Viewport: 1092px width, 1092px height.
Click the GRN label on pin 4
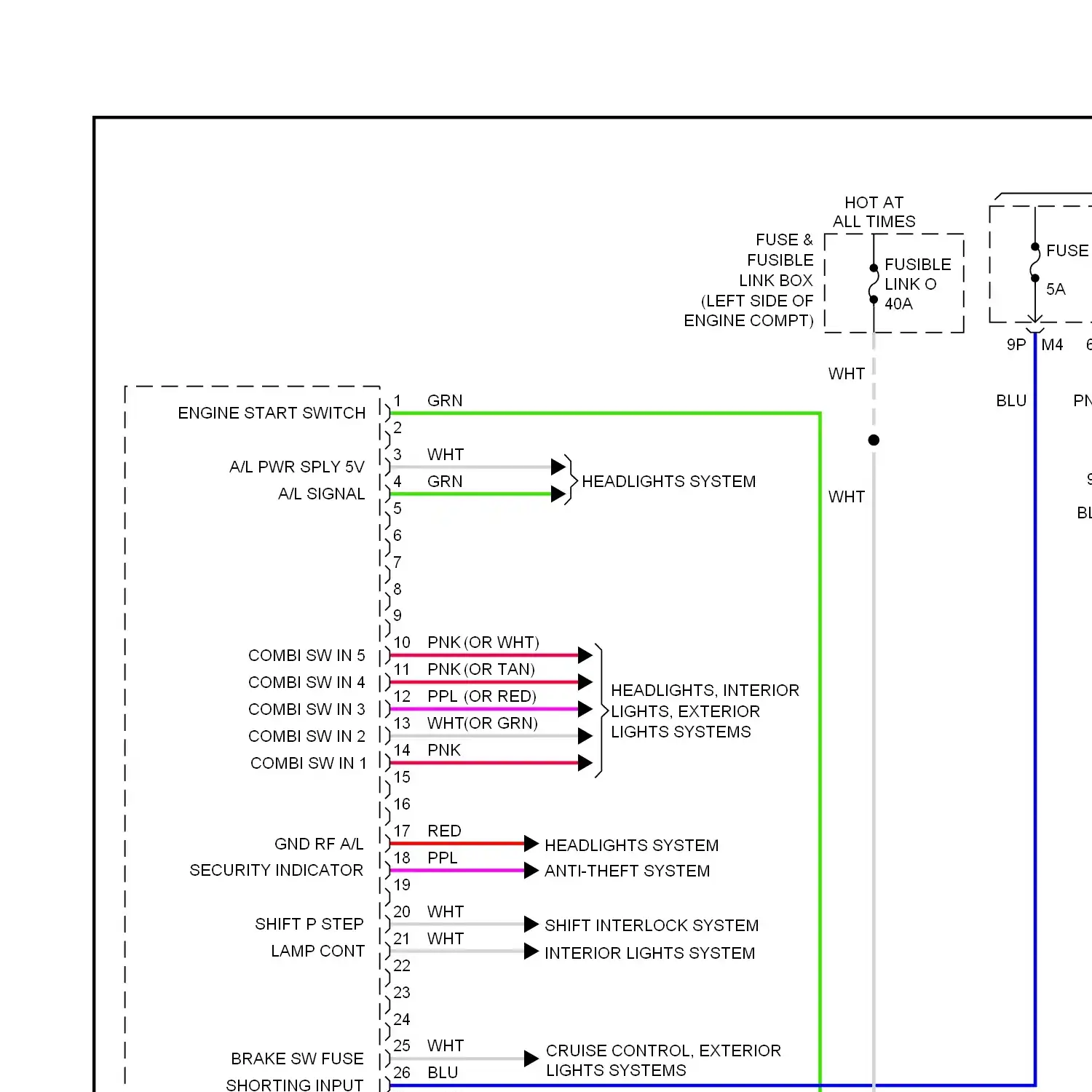point(445,482)
